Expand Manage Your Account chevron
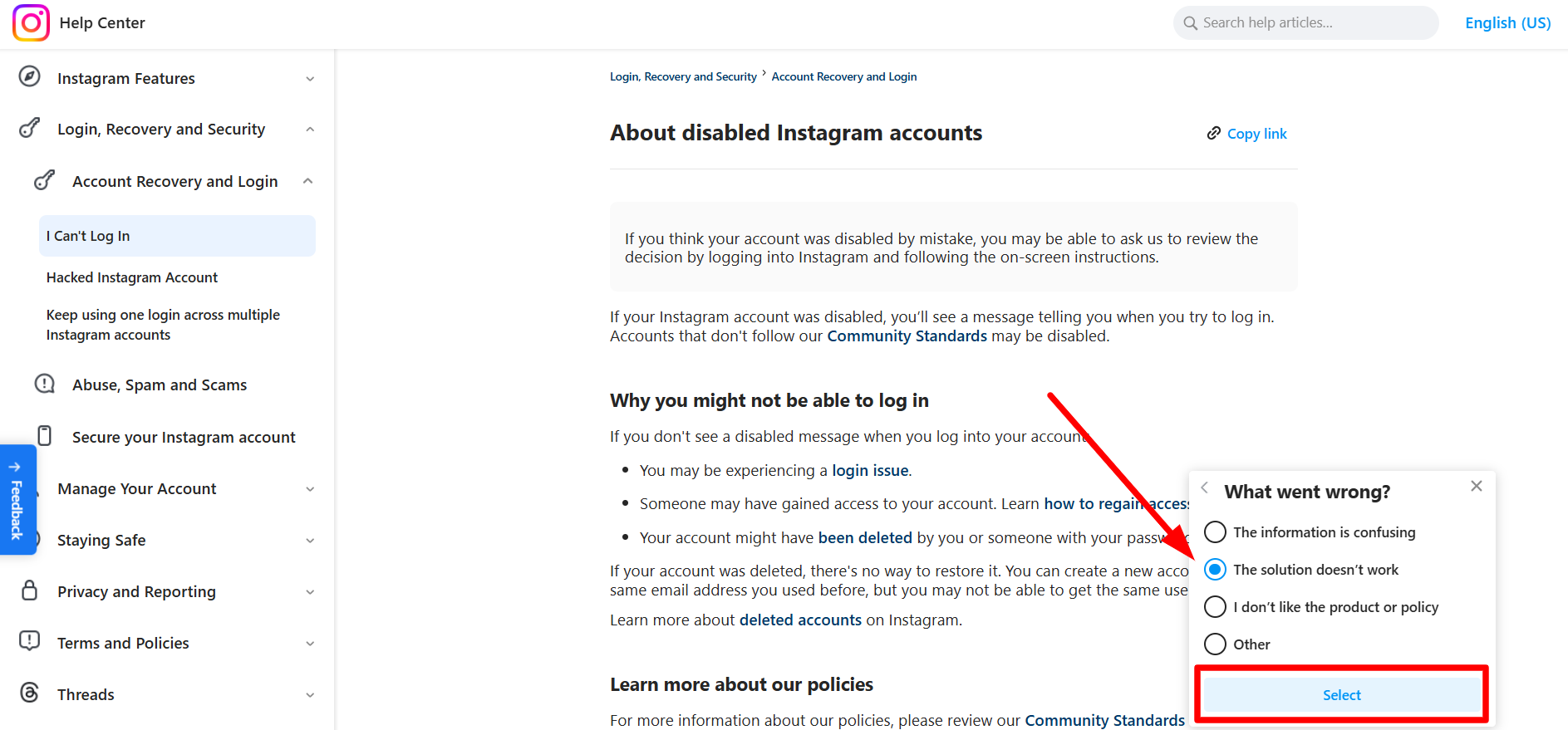 pos(310,489)
